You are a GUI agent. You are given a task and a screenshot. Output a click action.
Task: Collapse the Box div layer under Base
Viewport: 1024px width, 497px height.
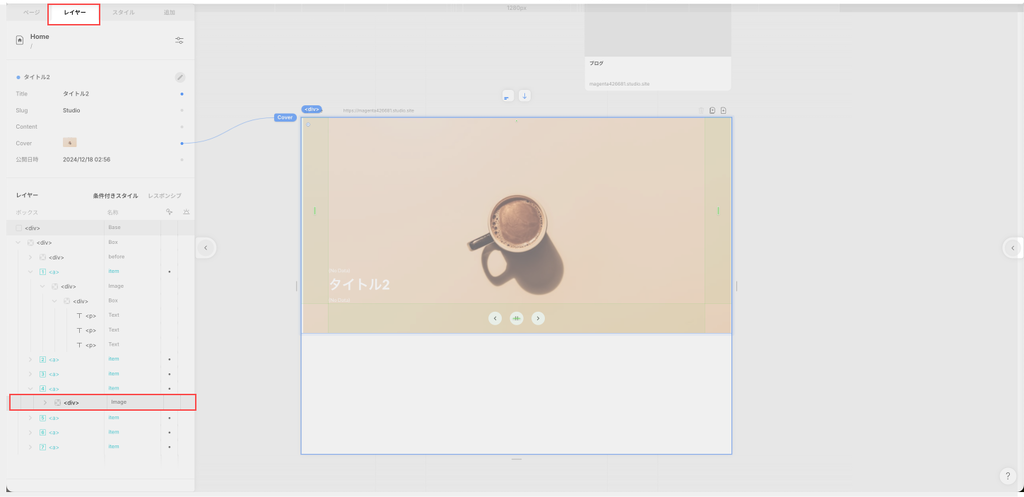click(x=18, y=243)
